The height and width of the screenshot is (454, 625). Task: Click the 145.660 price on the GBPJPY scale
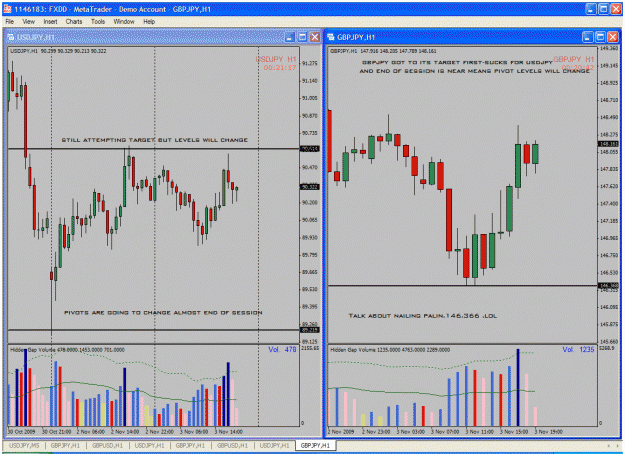[x=609, y=342]
